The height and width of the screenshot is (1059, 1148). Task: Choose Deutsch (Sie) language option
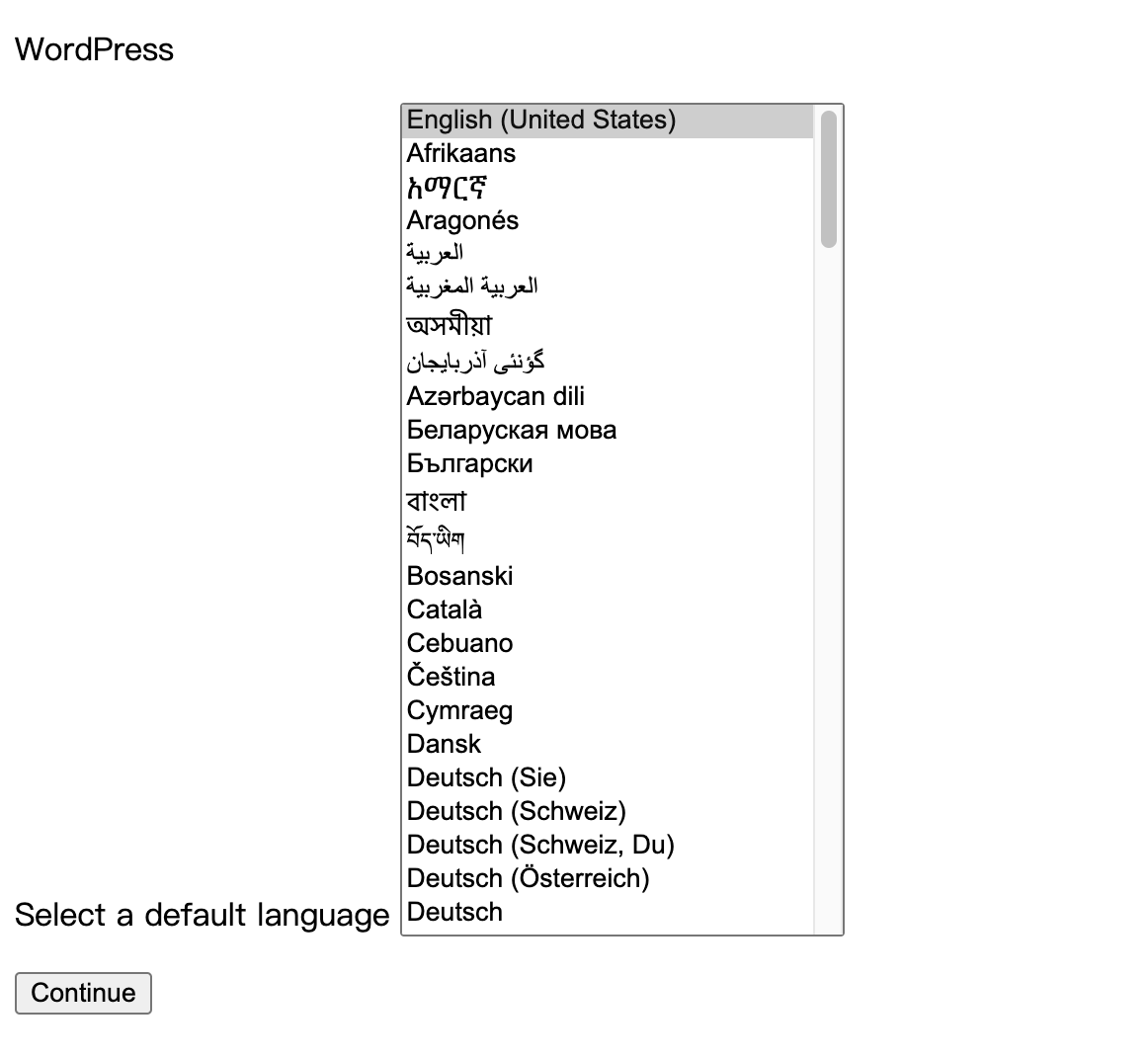(487, 777)
